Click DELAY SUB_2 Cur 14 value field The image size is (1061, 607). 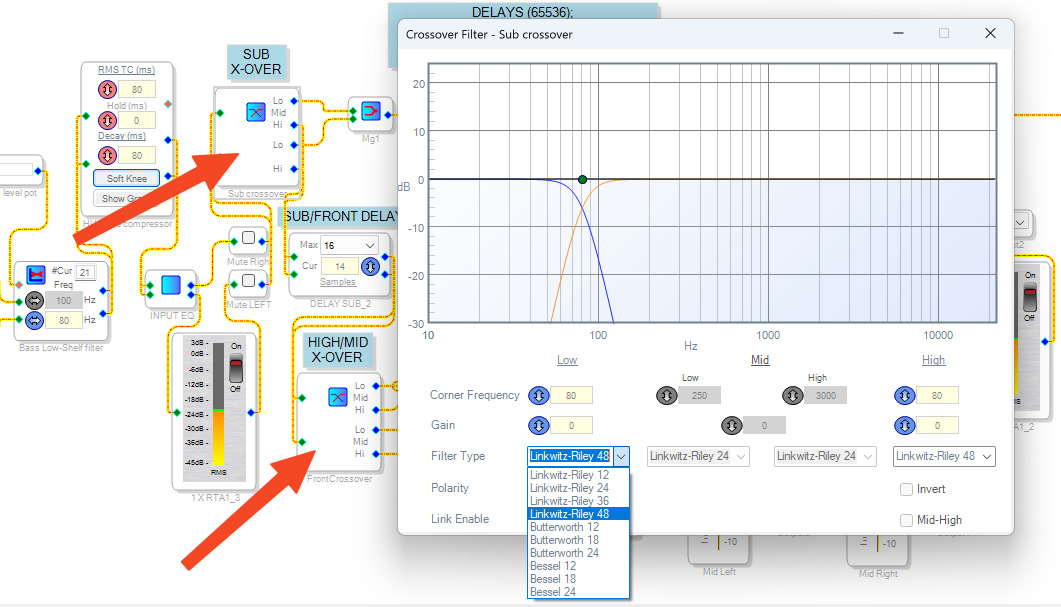340,267
